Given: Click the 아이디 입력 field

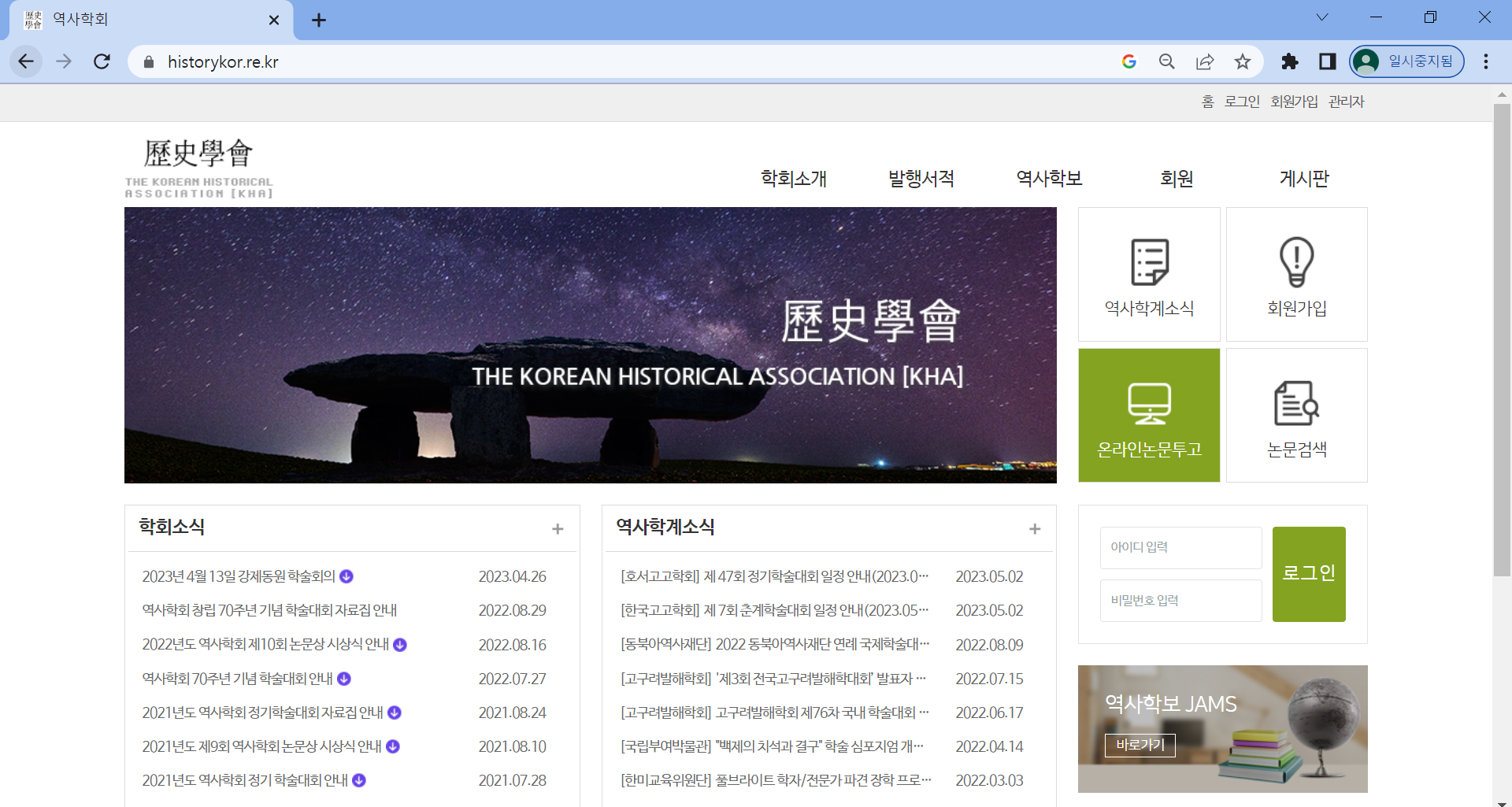Looking at the screenshot, I should coord(1180,547).
